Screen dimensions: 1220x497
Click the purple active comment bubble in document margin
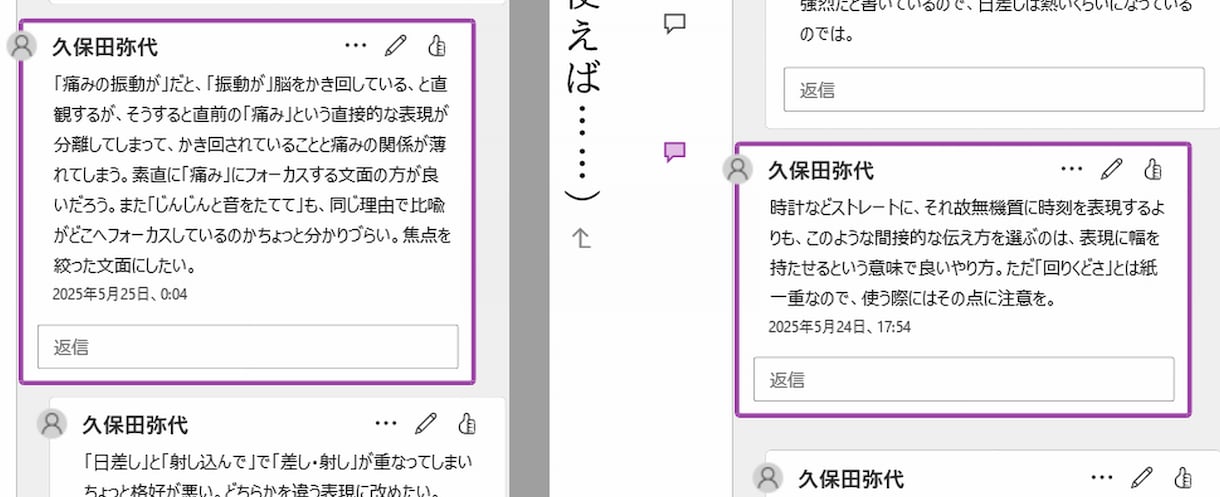point(675,152)
